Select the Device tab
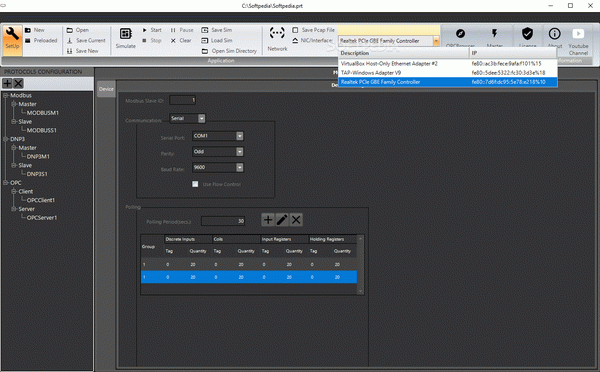The image size is (600, 372). coord(106,89)
